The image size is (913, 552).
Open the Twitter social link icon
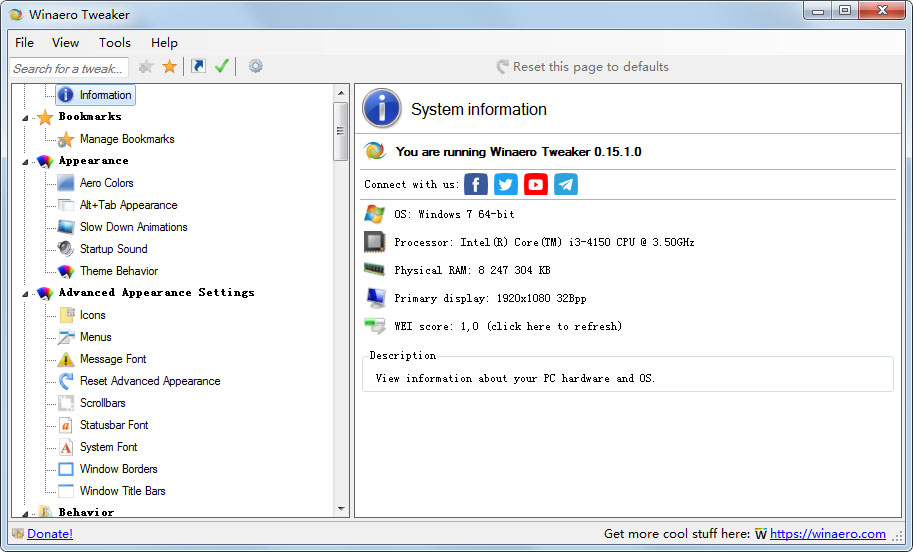coord(506,184)
